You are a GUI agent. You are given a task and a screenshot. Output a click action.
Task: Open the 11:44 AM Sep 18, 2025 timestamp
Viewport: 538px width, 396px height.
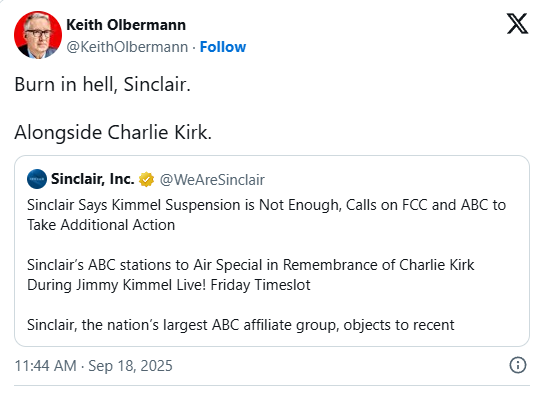[93, 365]
